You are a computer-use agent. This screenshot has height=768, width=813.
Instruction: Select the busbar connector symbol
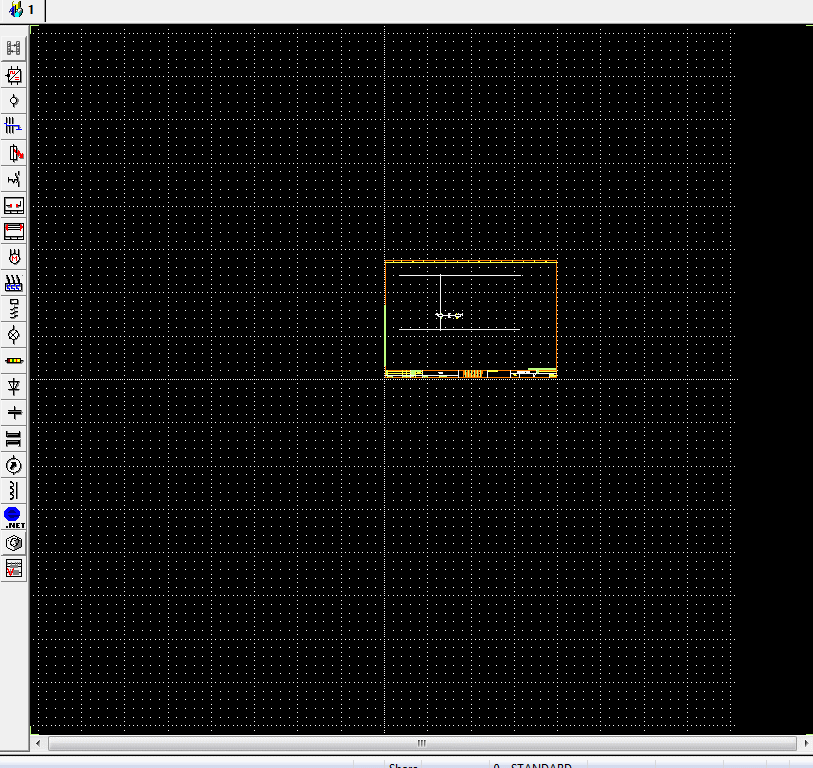click(x=13, y=439)
